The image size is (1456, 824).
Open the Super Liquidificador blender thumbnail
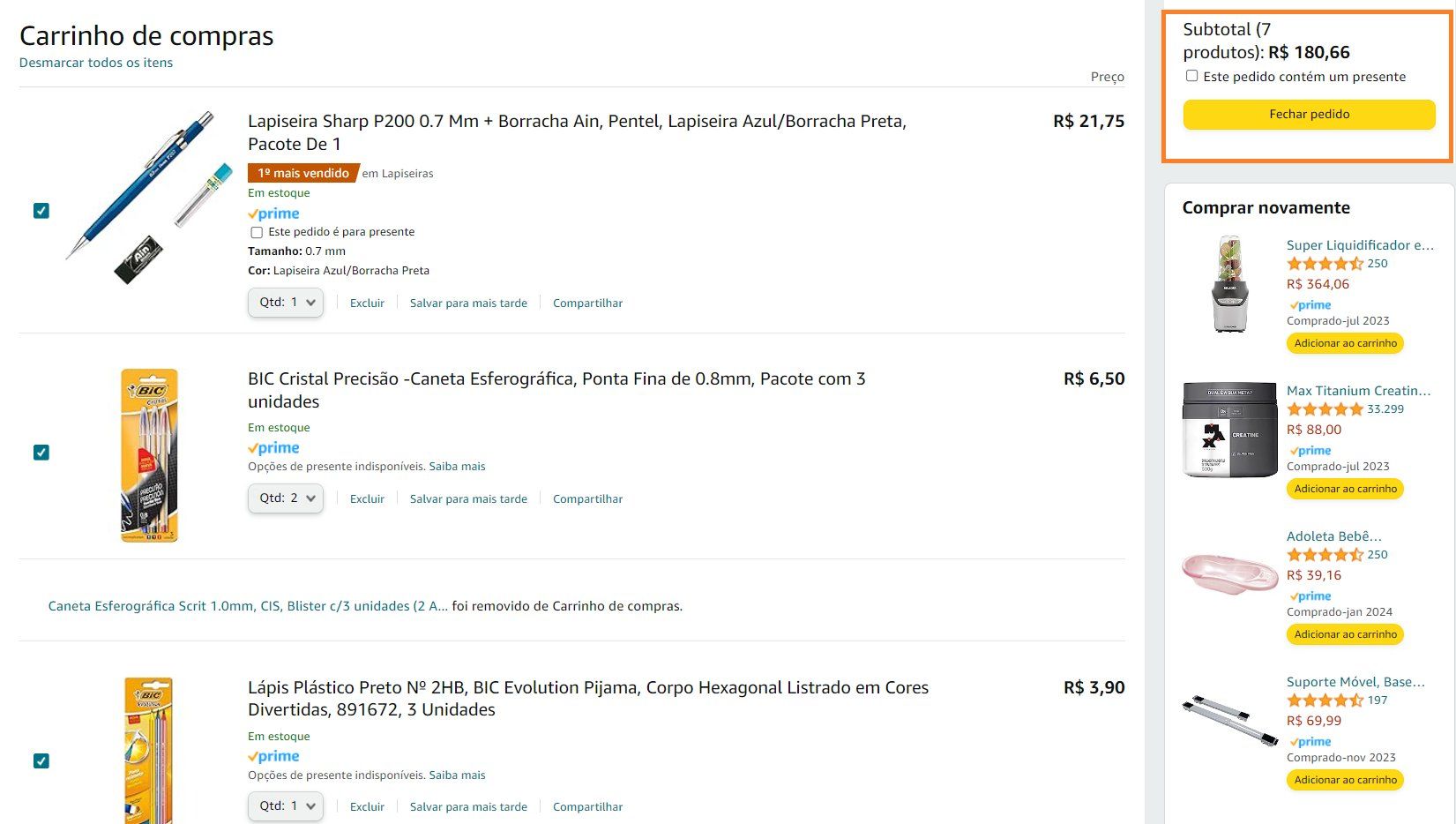coord(1229,284)
